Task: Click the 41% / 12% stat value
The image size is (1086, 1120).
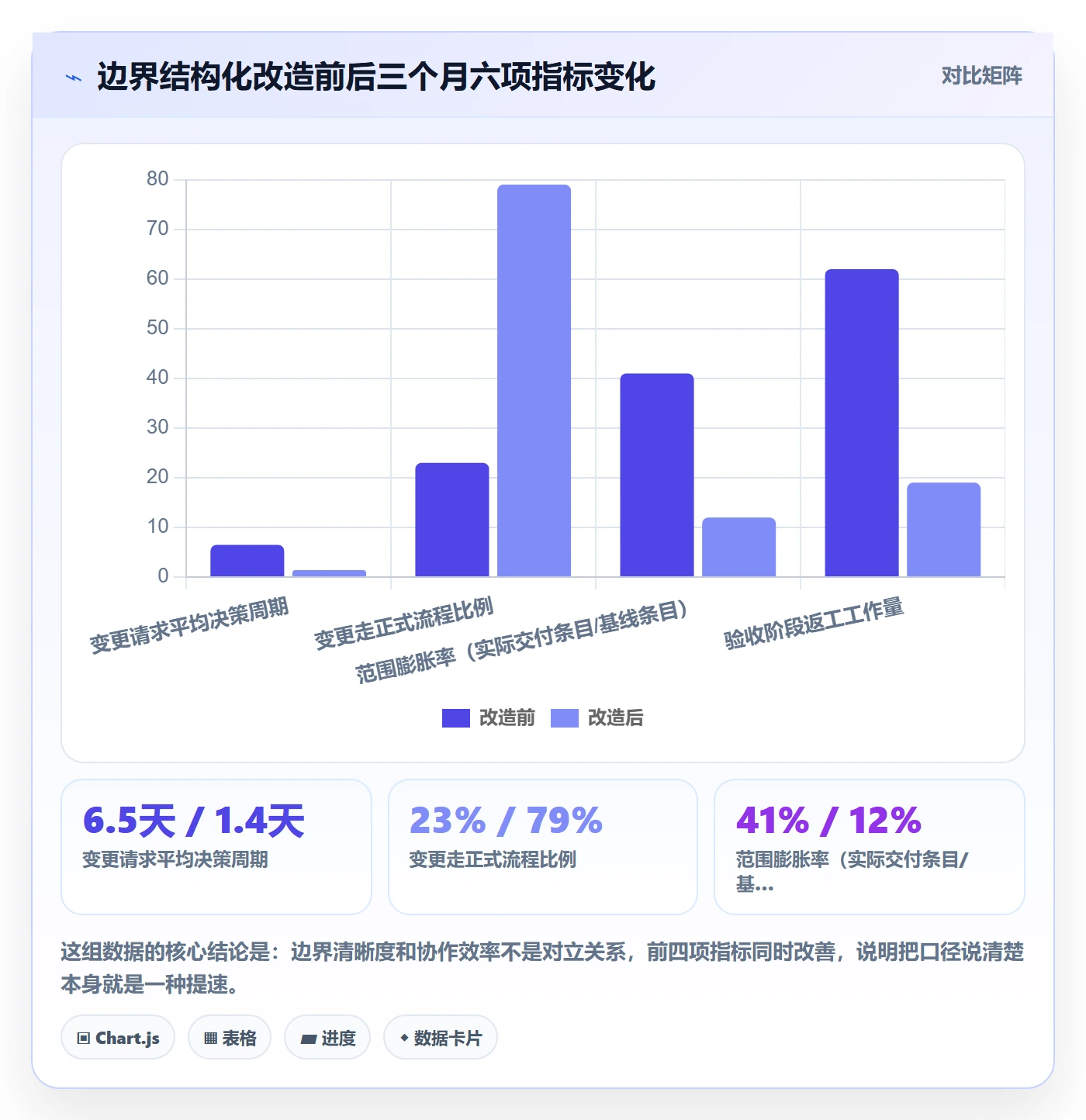Action: (828, 821)
